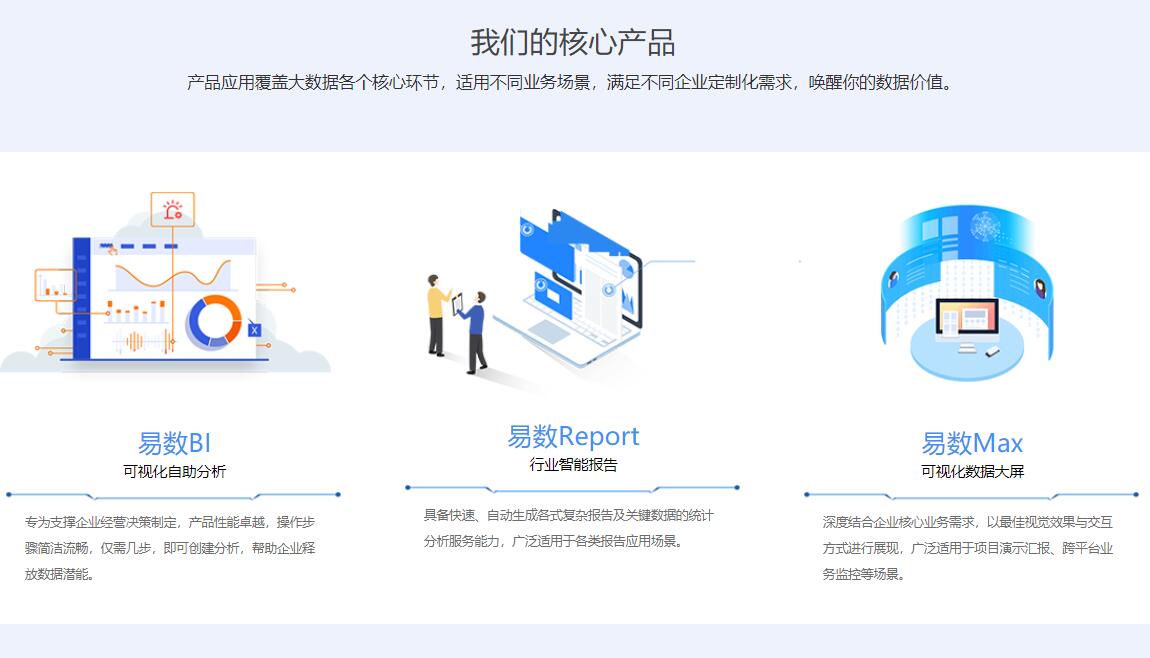
Task: Click the computer monitor in 易数Max illustration
Action: click(967, 320)
